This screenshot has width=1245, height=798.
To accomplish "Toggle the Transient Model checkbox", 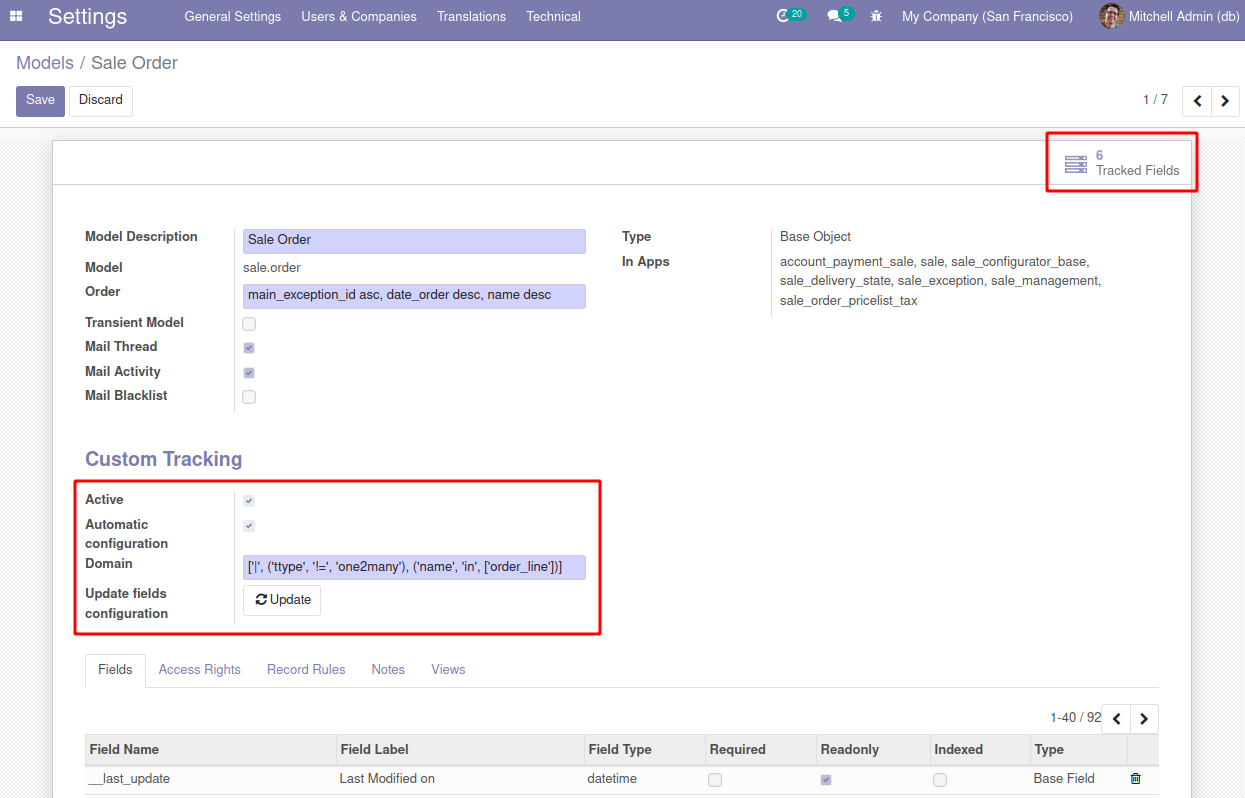I will [x=248, y=323].
